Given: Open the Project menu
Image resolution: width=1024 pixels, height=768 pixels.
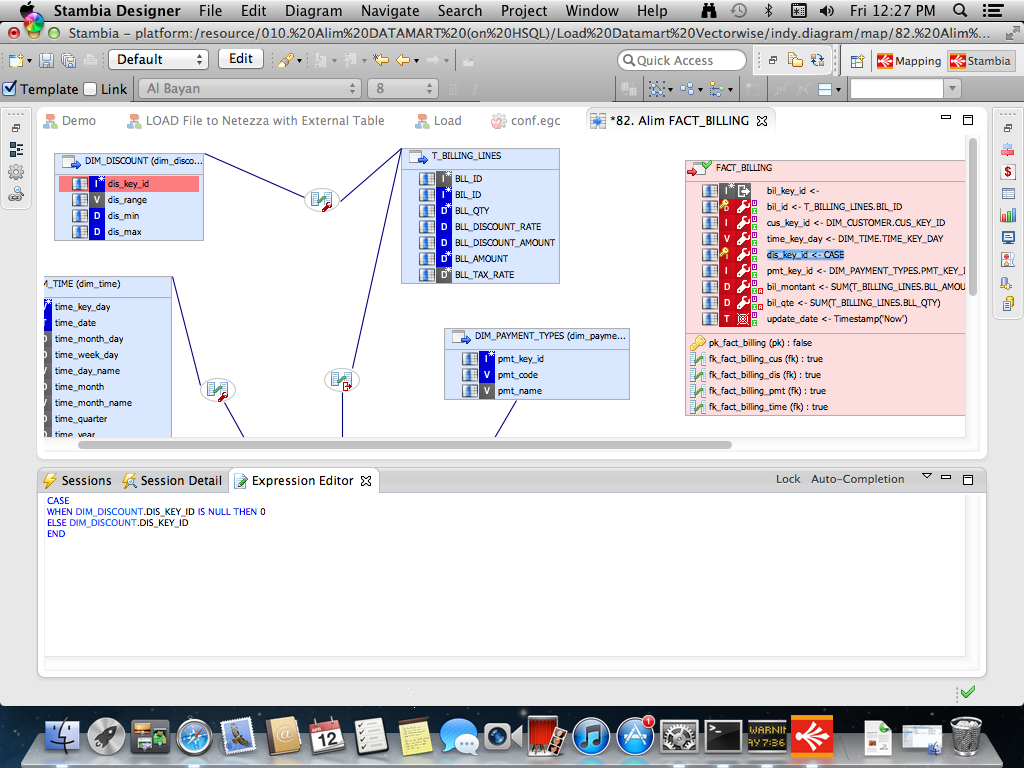Looking at the screenshot, I should [x=524, y=10].
